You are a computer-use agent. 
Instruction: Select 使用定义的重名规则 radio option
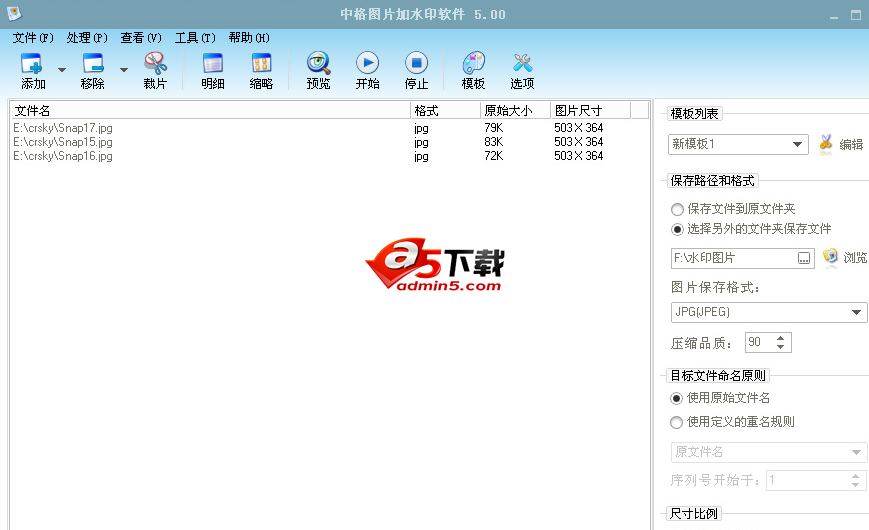pyautogui.click(x=676, y=422)
